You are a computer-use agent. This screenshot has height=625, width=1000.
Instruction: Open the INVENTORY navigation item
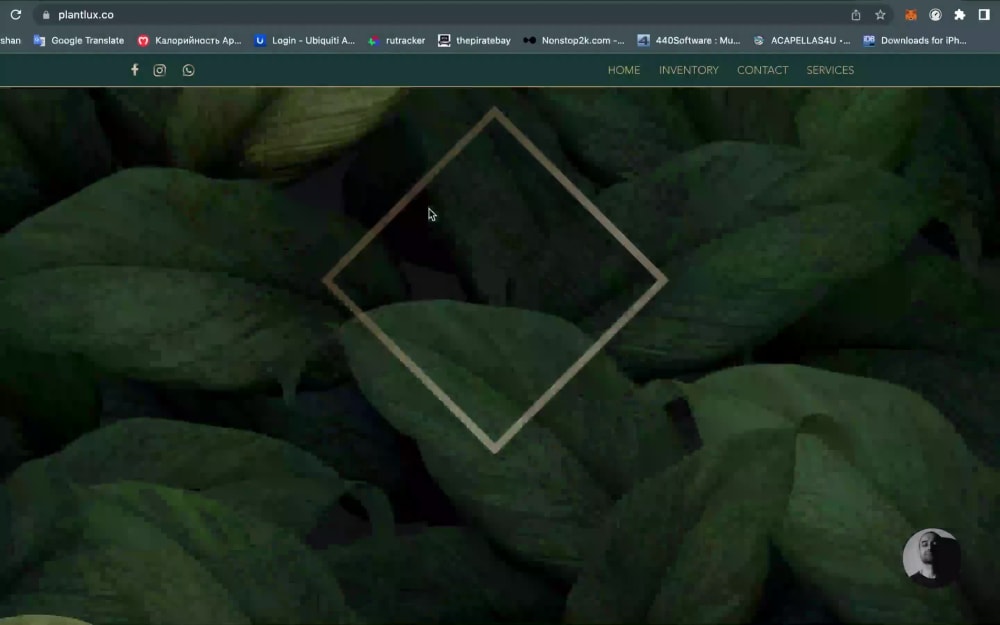(x=689, y=70)
